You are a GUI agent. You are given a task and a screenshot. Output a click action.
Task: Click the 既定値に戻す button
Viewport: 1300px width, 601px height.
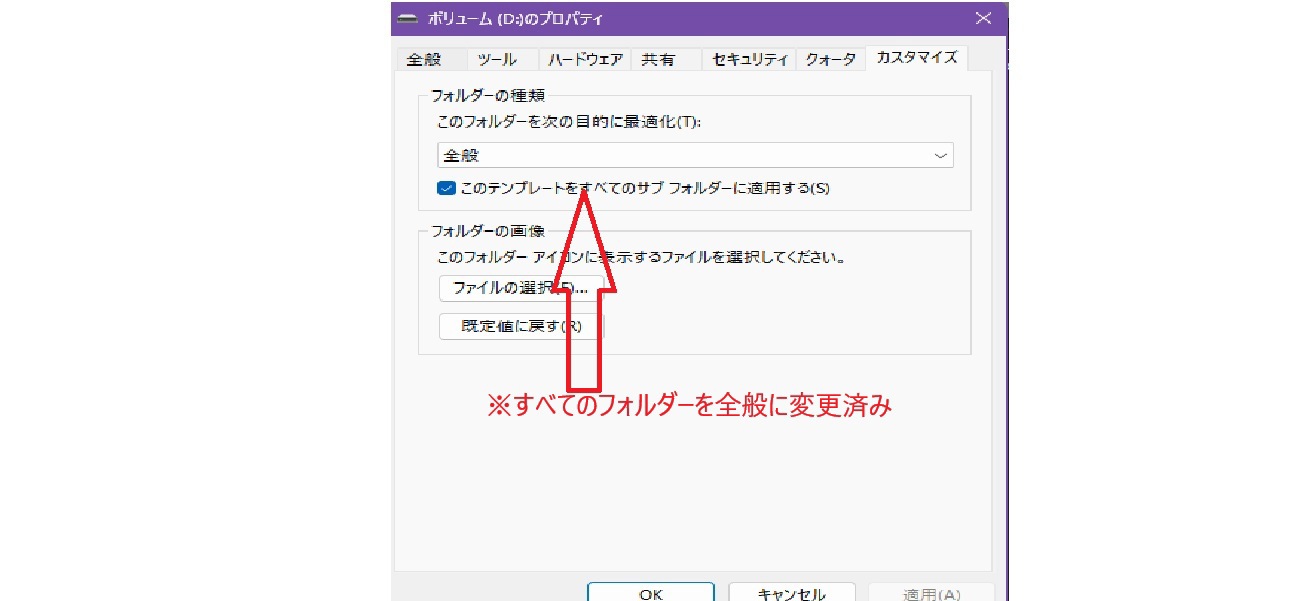pyautogui.click(x=521, y=326)
